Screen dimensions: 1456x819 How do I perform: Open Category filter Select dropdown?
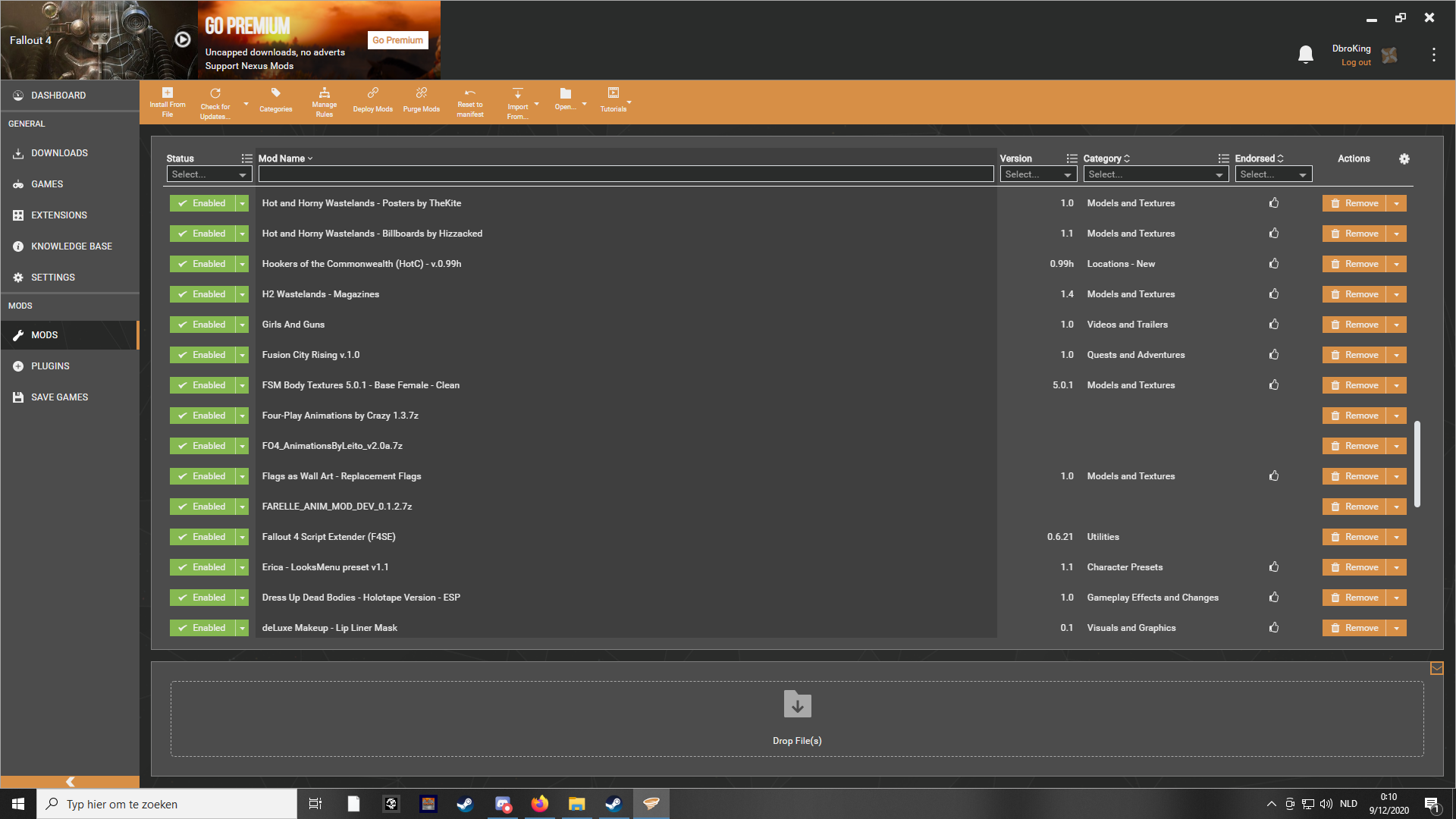1156,174
